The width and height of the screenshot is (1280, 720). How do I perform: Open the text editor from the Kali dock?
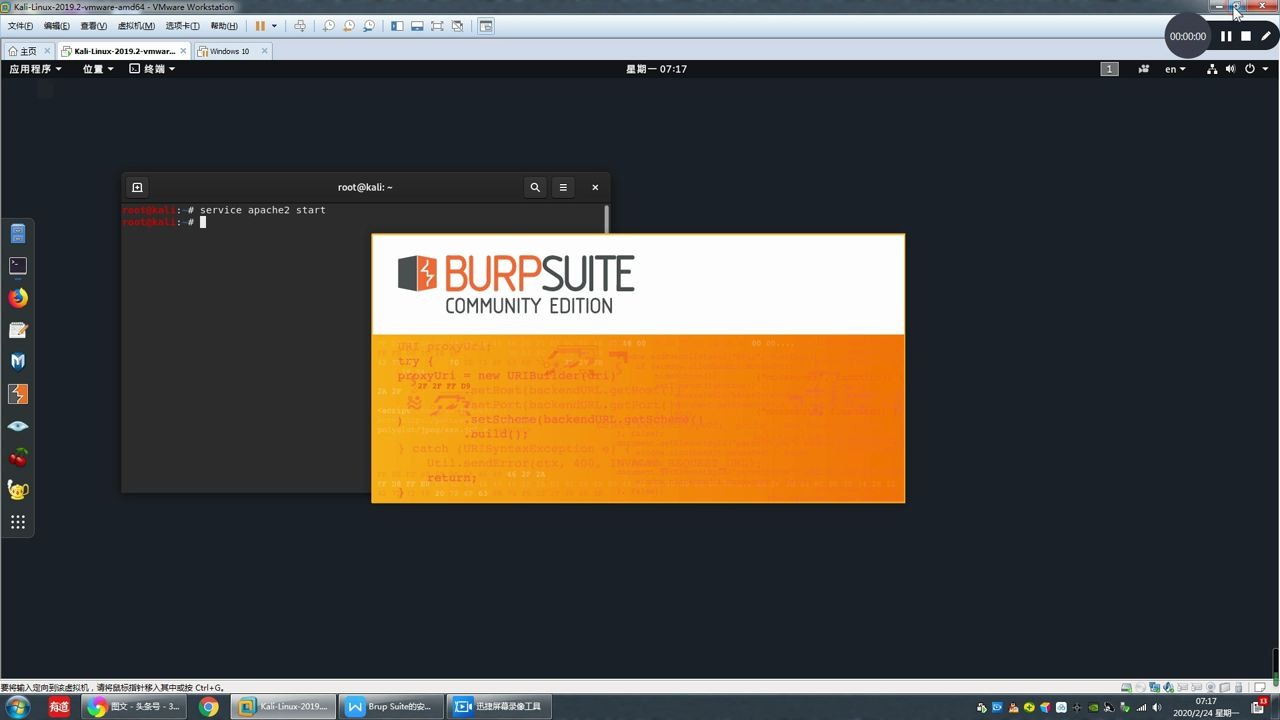point(18,330)
